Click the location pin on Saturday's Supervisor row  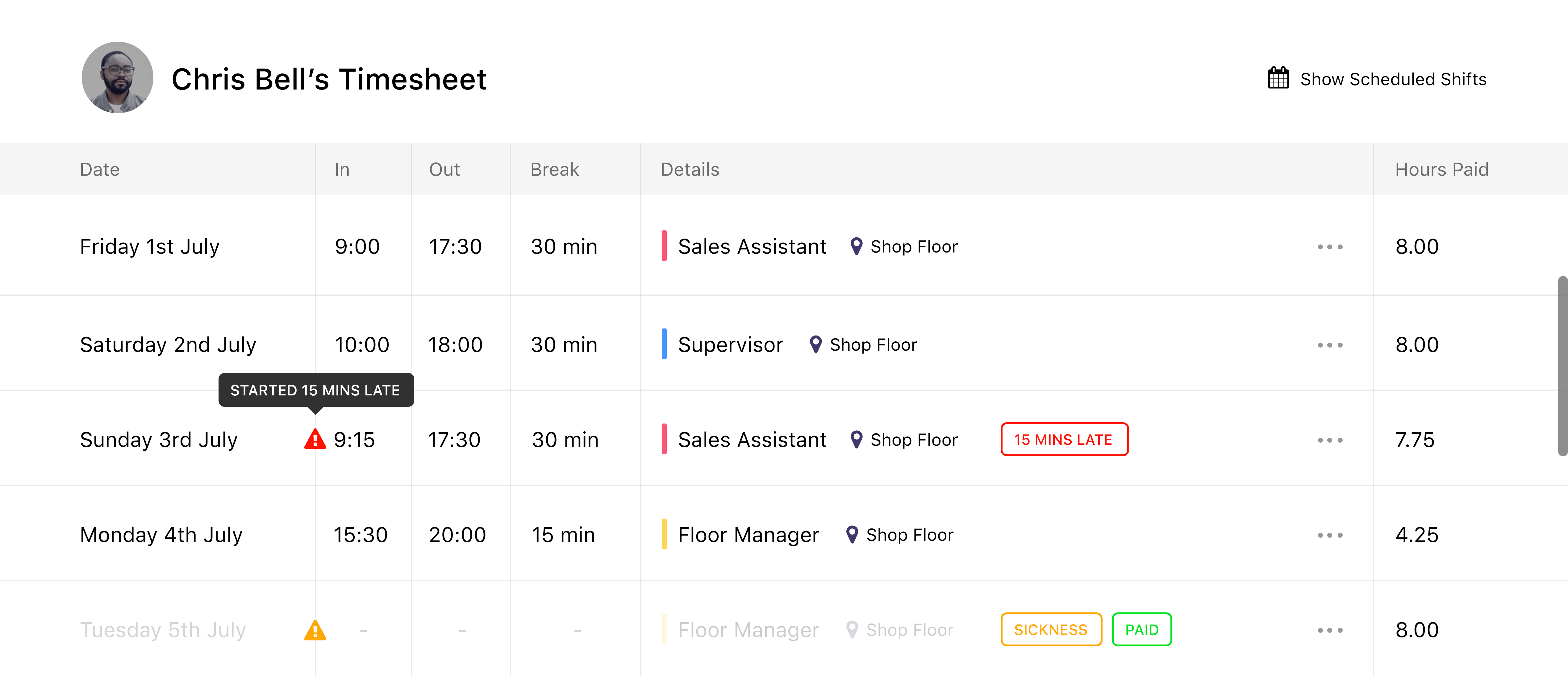pyautogui.click(x=815, y=344)
